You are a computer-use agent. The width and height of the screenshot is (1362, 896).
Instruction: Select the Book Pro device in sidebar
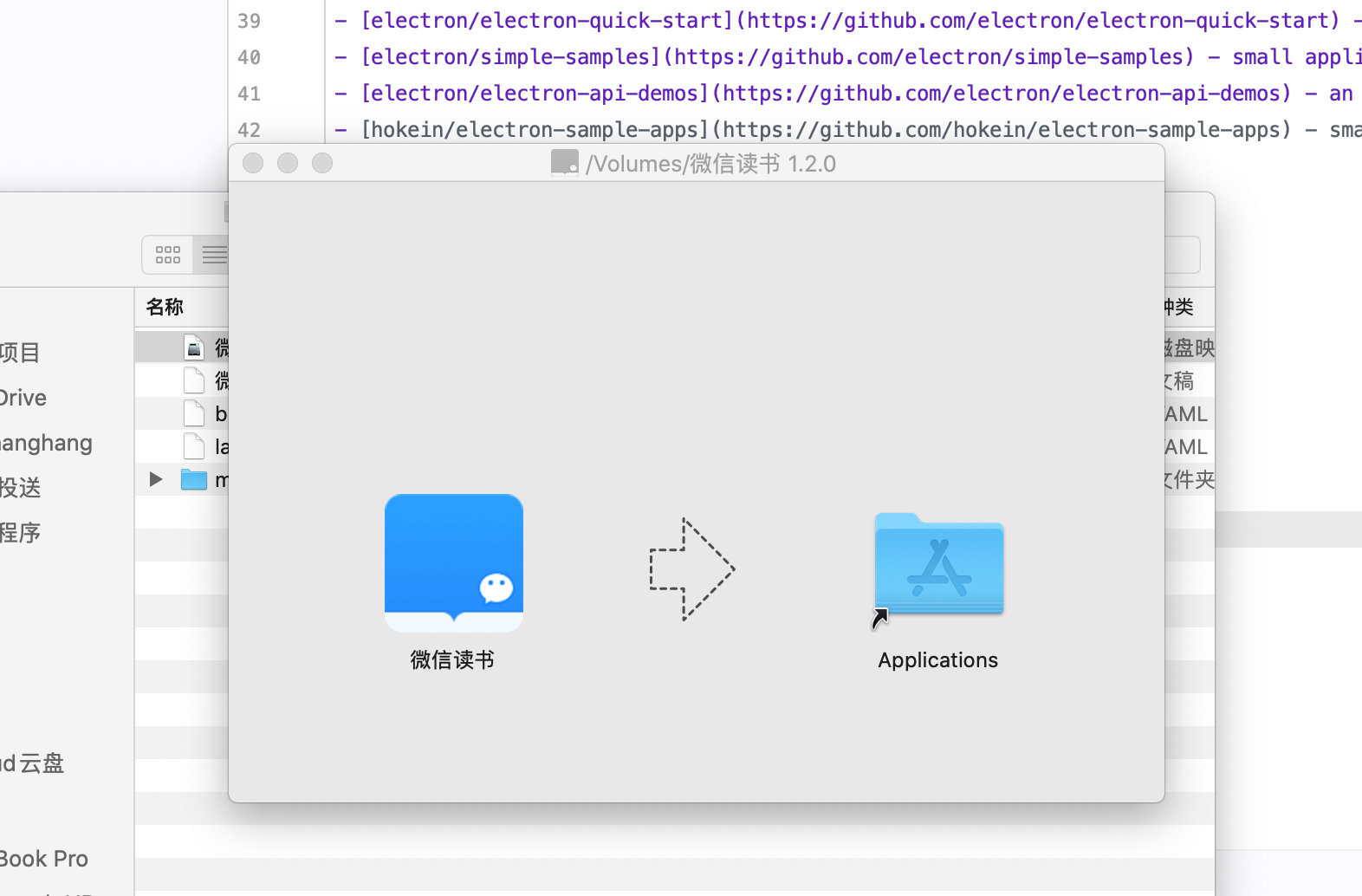coord(44,859)
